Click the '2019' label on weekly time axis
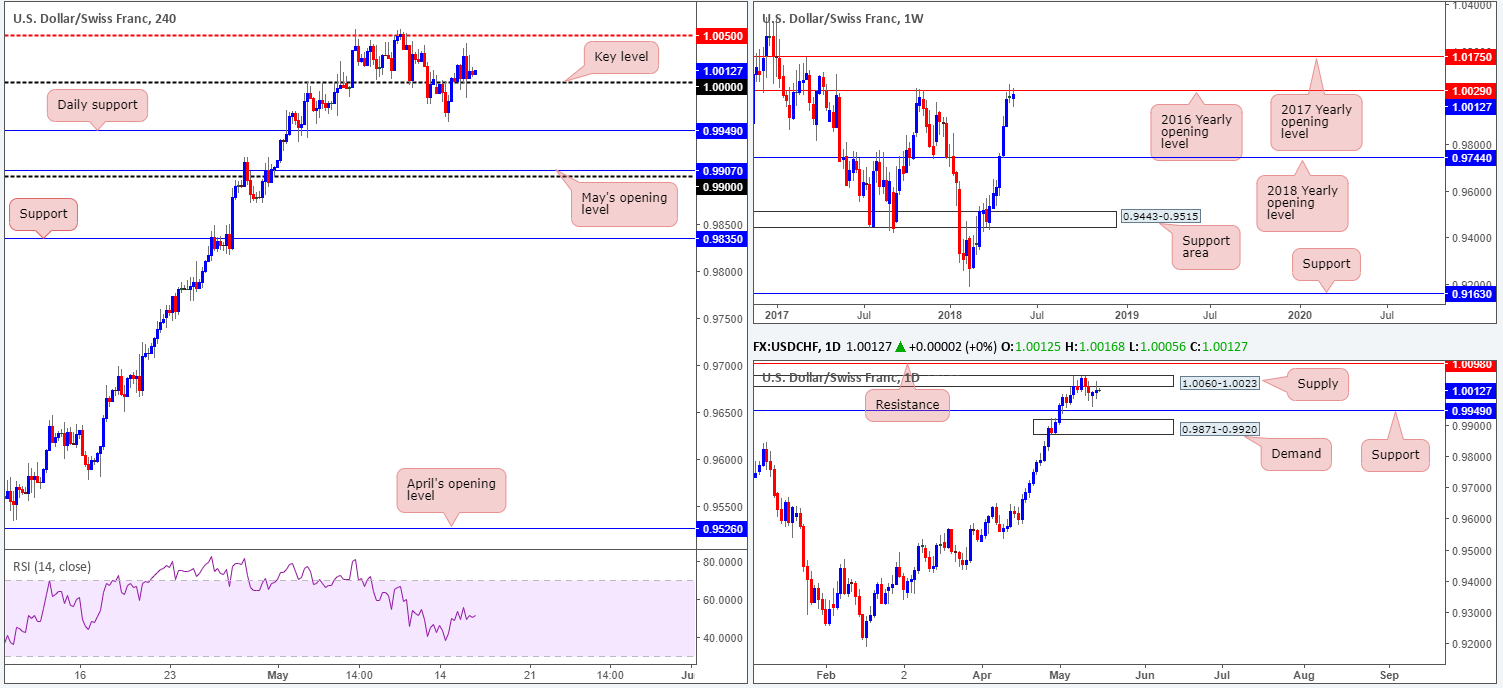Image resolution: width=1503 pixels, height=688 pixels. pyautogui.click(x=1126, y=315)
